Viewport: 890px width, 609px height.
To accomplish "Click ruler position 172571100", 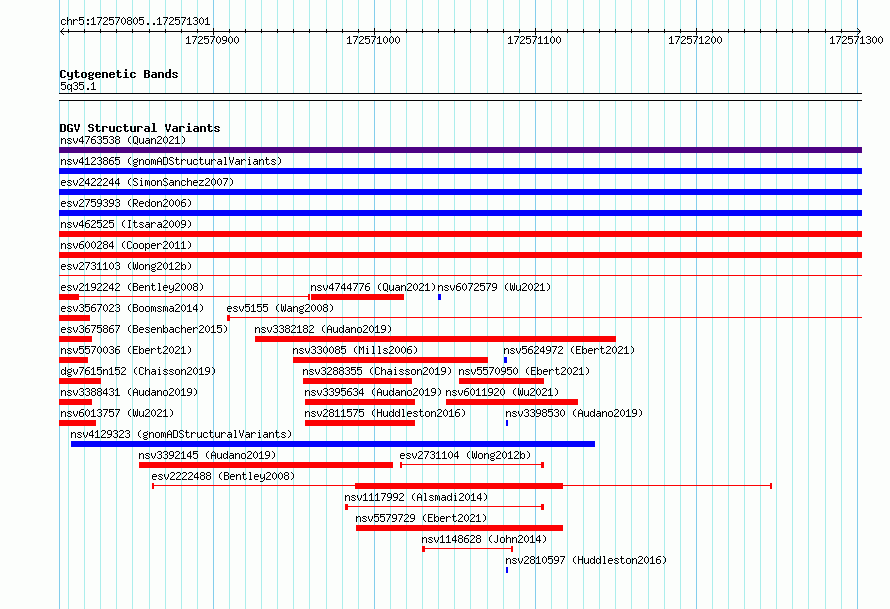I will point(534,40).
